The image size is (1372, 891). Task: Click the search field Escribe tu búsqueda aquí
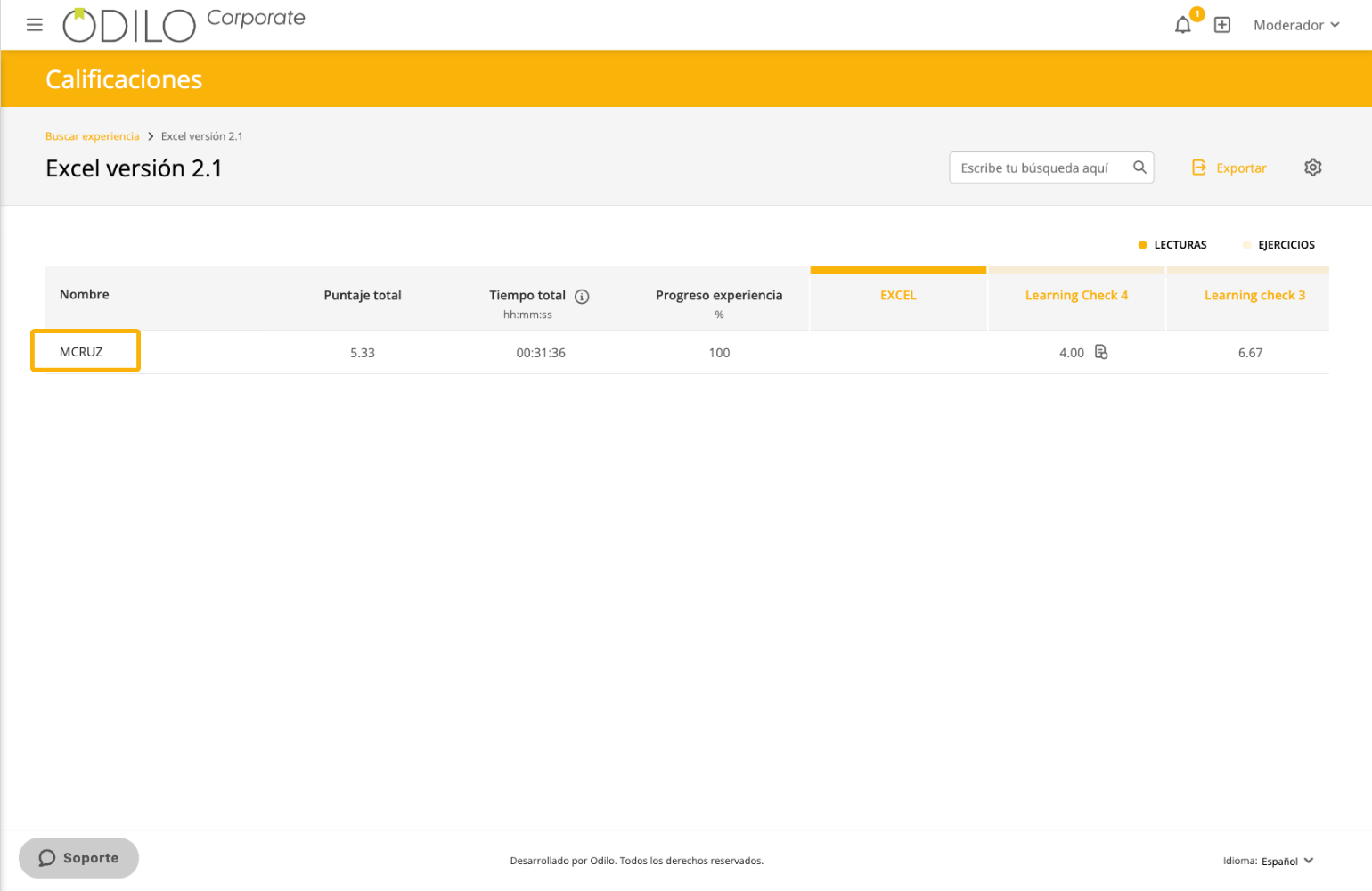(1051, 168)
